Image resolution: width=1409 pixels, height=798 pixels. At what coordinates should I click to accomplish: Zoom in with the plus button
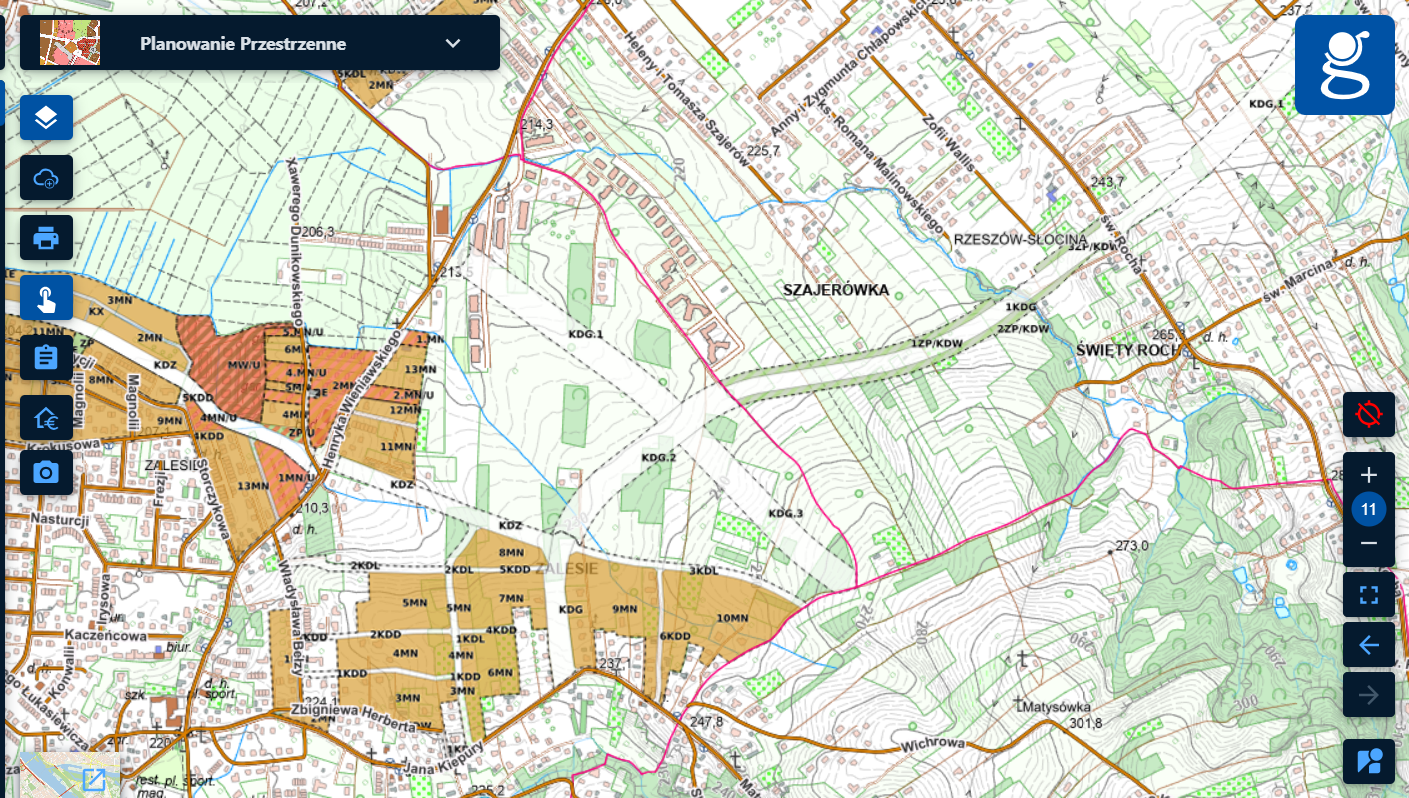click(x=1369, y=475)
